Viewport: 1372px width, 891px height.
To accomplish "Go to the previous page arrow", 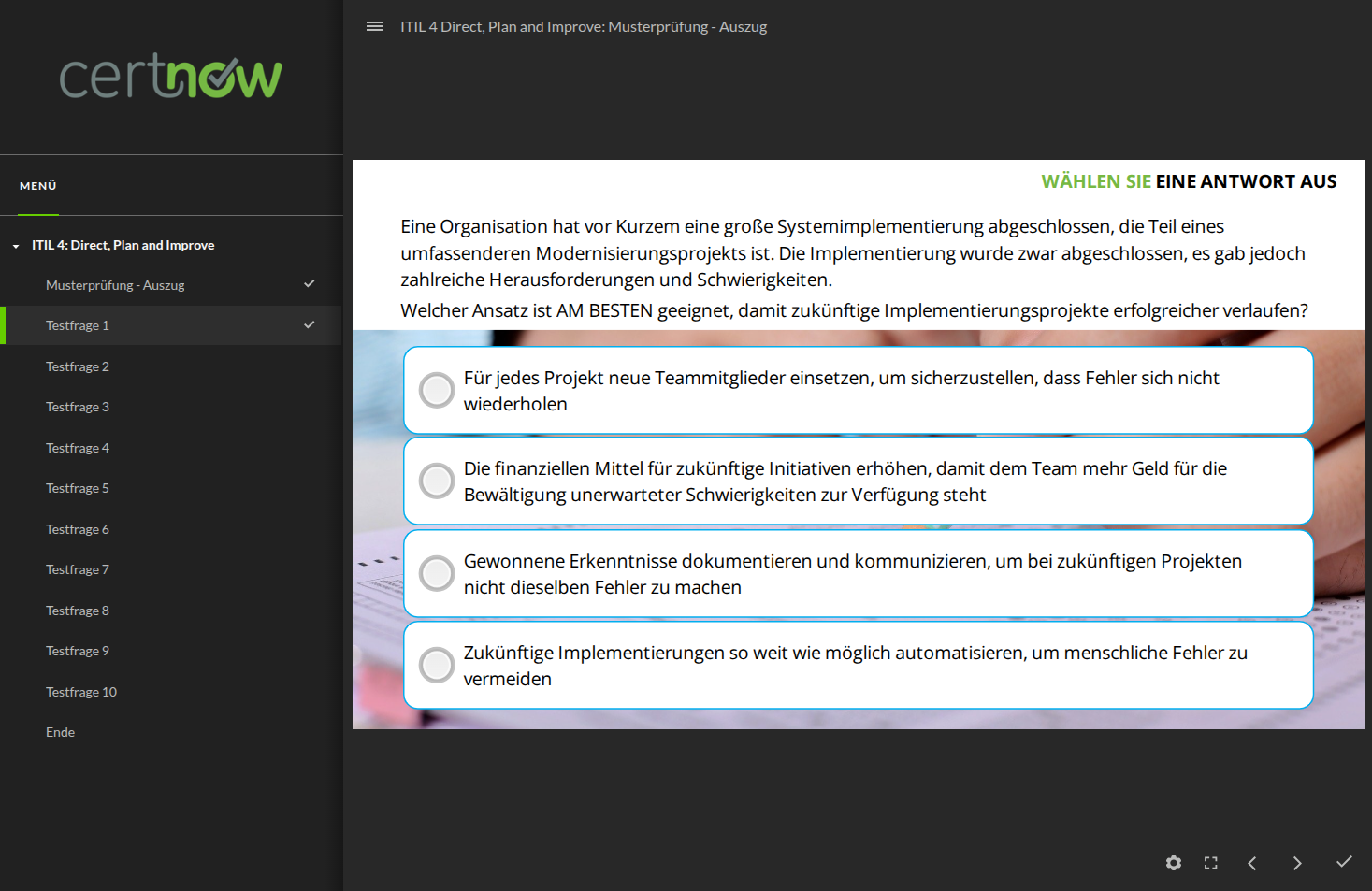I will [1252, 863].
